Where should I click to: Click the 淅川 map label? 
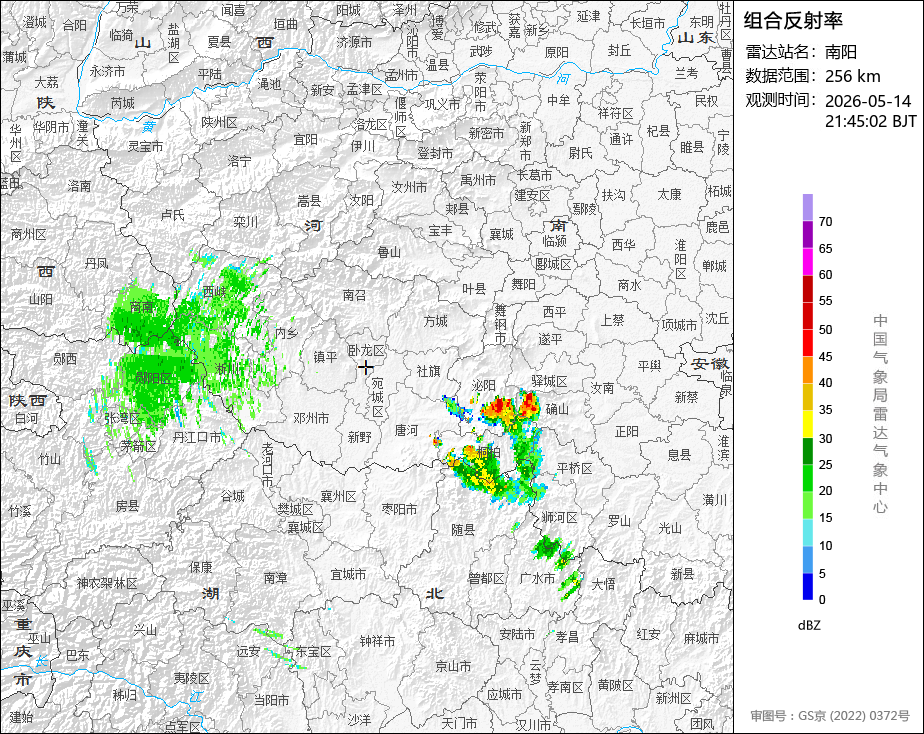[228, 369]
